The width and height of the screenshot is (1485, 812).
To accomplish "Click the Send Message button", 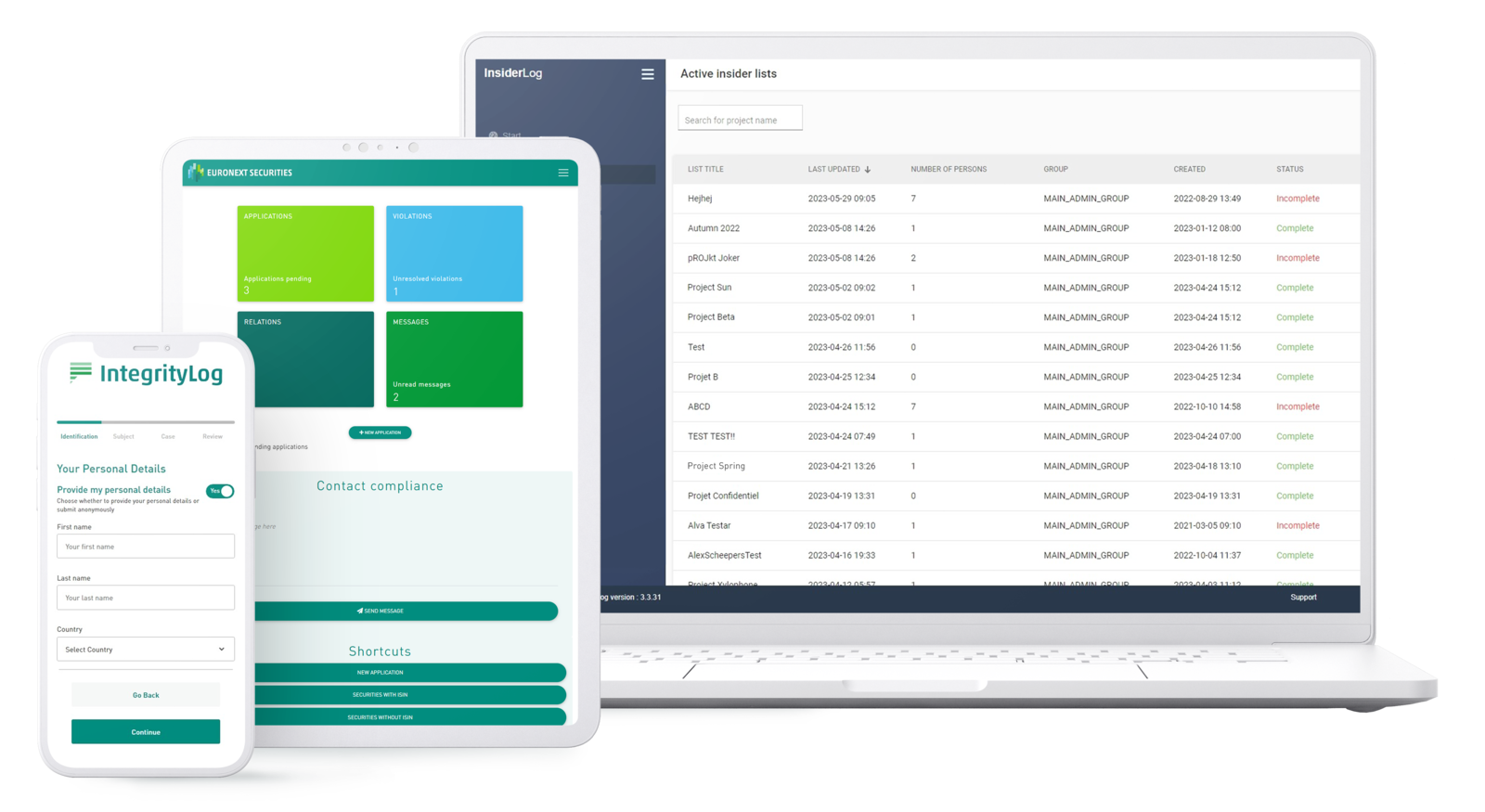I will point(406,611).
